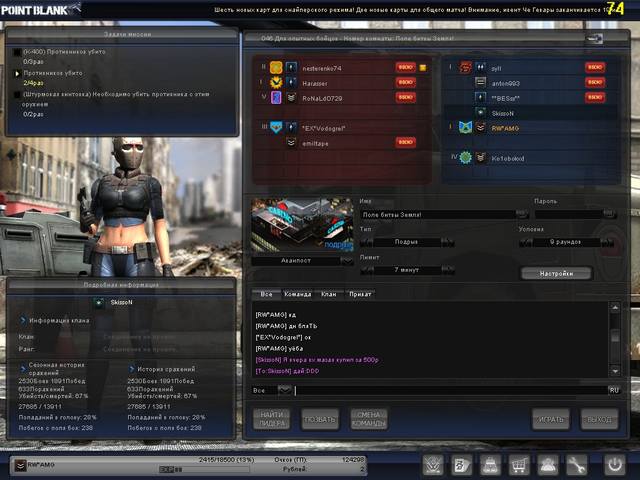Increase the time limit with right arrow
The image size is (640, 480).
[x=448, y=270]
